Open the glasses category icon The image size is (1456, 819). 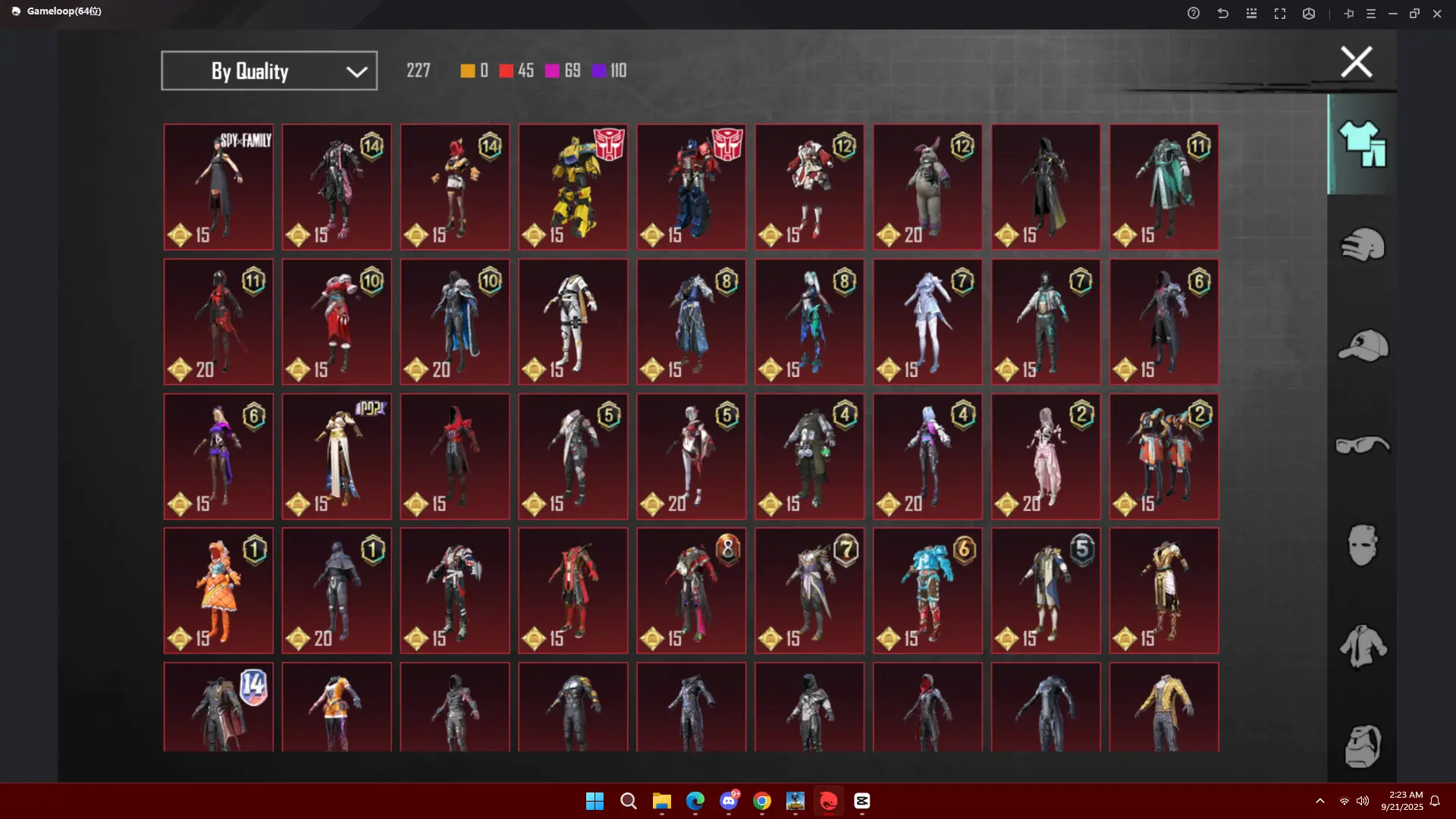point(1362,445)
